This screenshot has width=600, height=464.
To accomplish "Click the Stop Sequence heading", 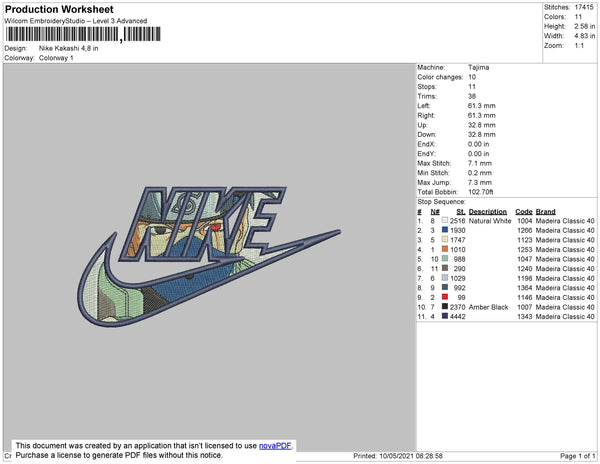I will coord(441,202).
